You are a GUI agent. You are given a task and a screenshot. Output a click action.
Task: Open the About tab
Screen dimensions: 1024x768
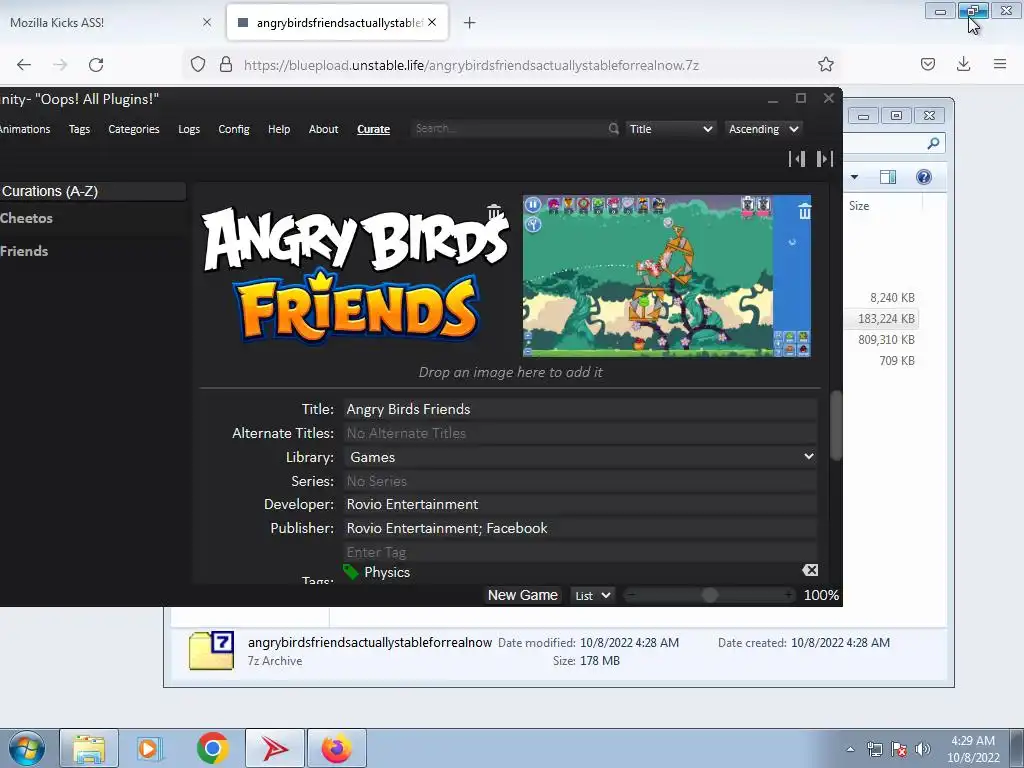click(x=323, y=129)
